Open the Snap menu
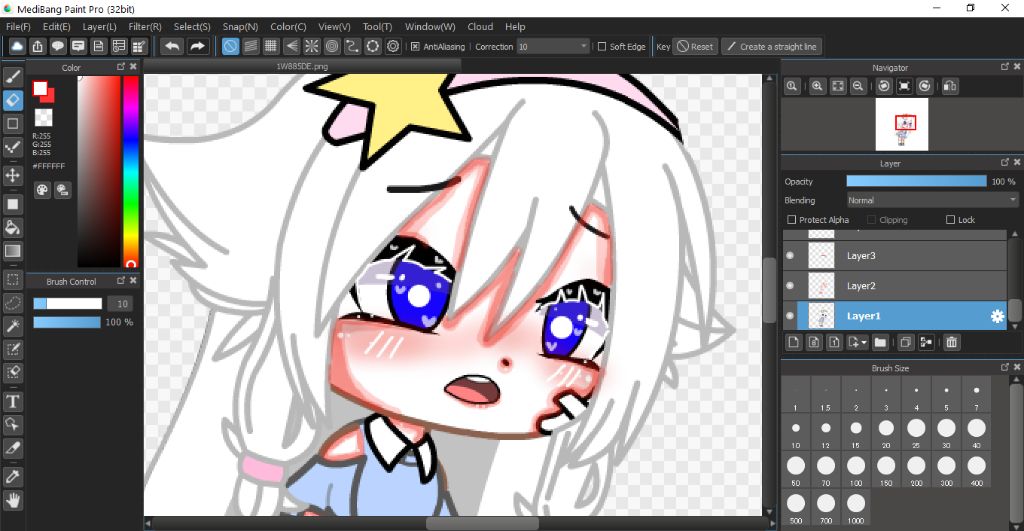The image size is (1024, 531). (x=240, y=27)
